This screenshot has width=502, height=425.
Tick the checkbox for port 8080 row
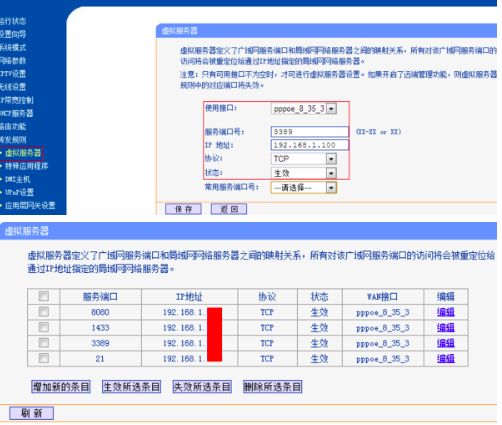coord(44,312)
